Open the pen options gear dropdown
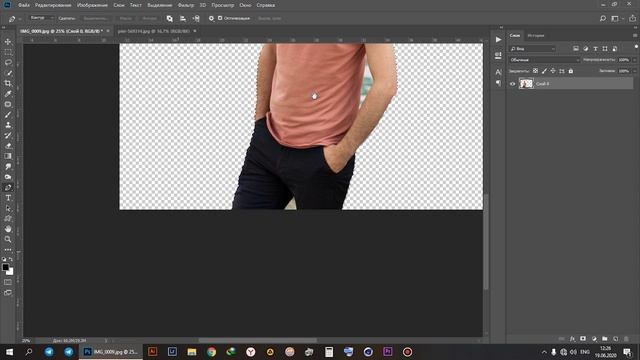This screenshot has height=360, width=640. [211, 18]
